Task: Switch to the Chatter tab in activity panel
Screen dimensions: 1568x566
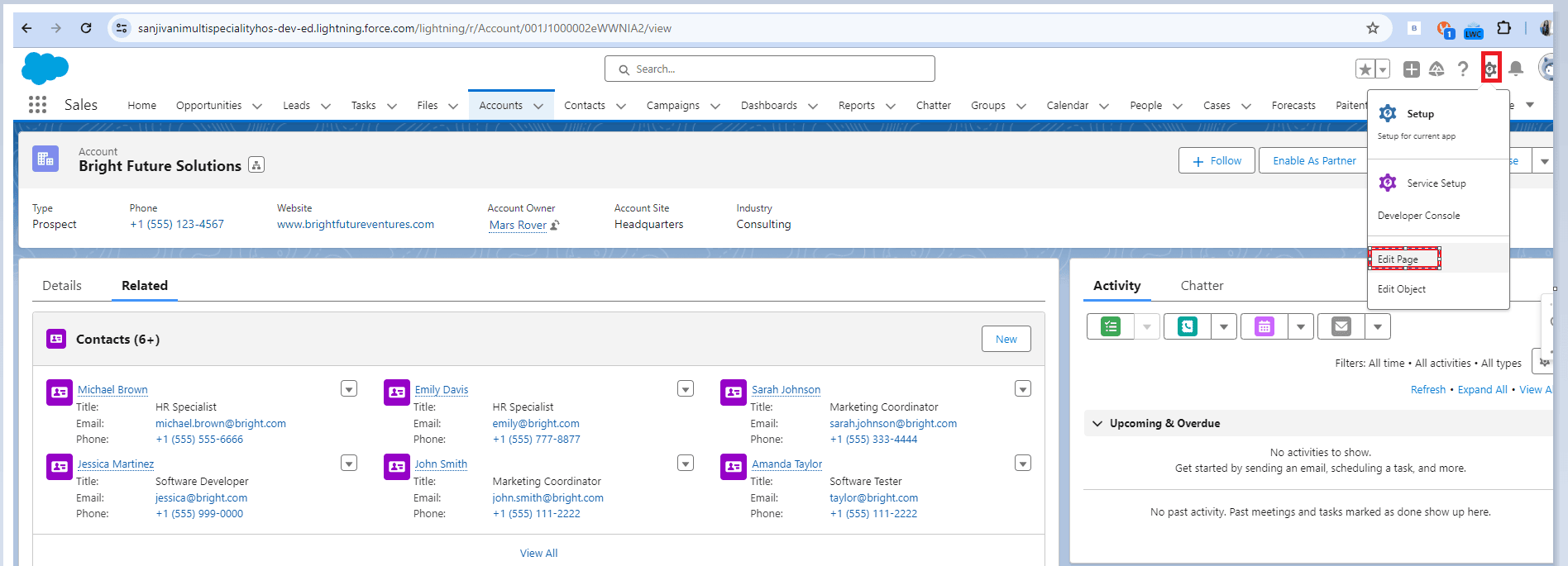Action: click(1202, 285)
